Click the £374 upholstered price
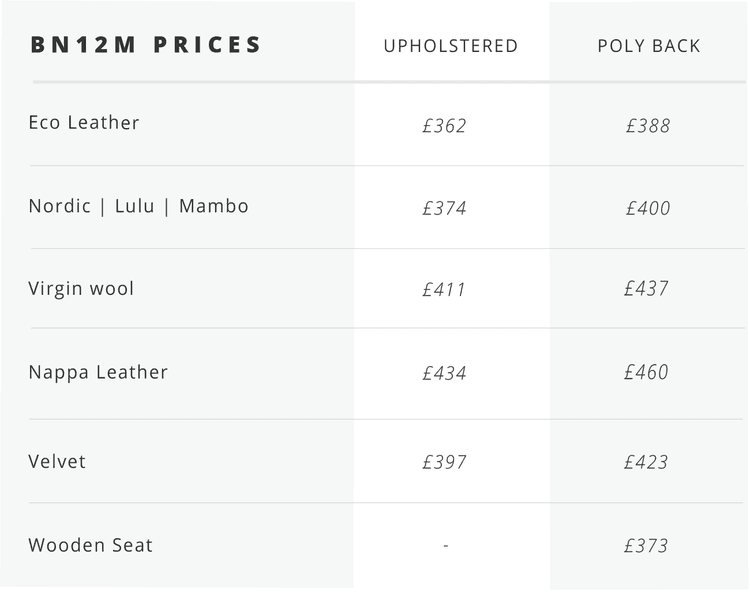This screenshot has width=750, height=592. 444,209
